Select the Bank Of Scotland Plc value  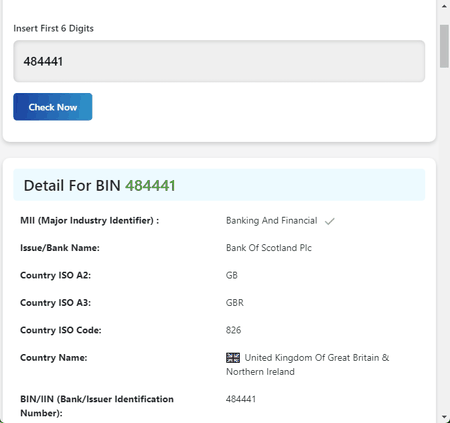click(x=269, y=248)
